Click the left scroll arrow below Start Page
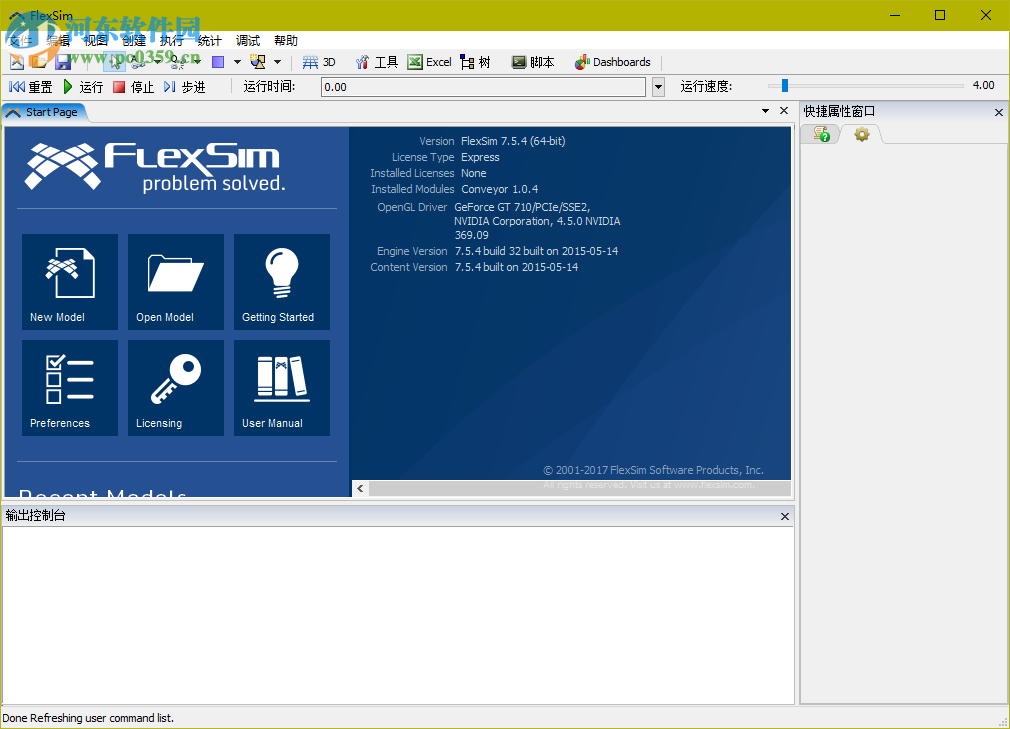This screenshot has width=1010, height=729. tap(360, 488)
